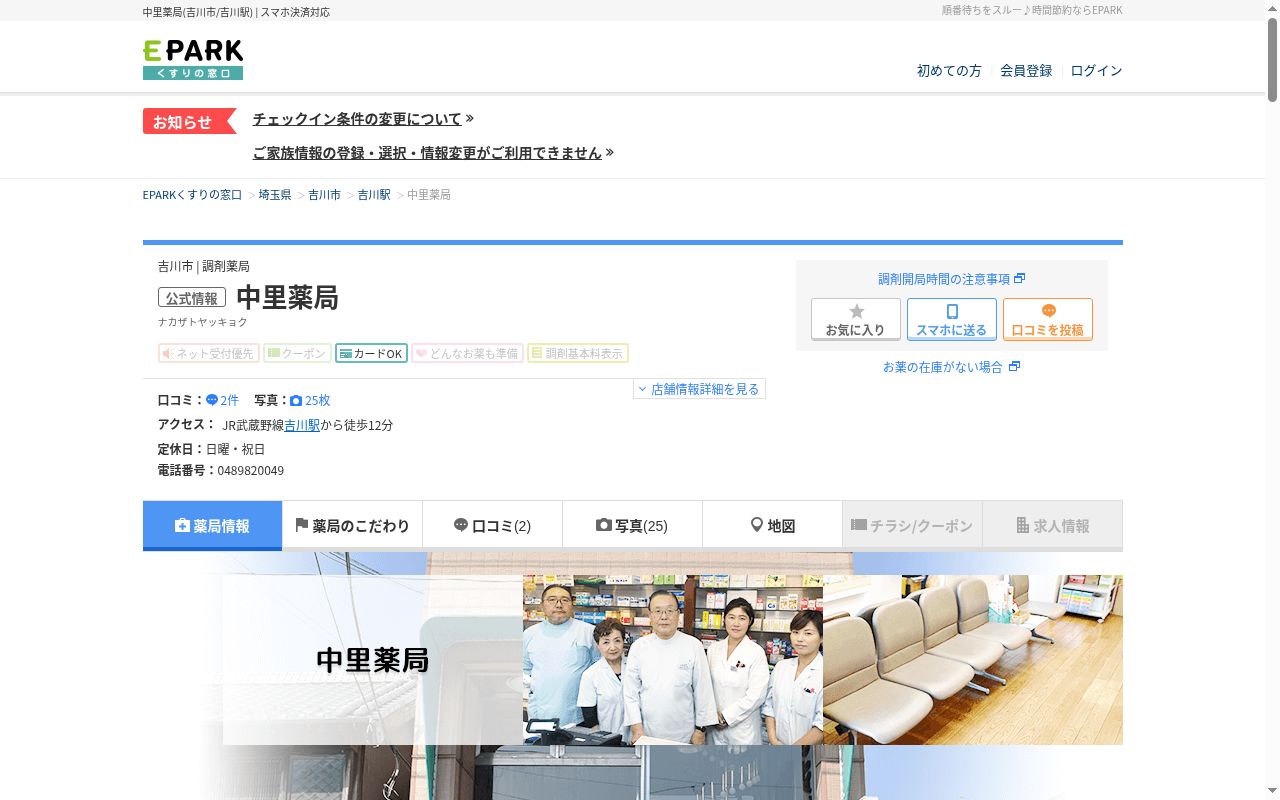Screen dimensions: 1280x800
Task: Click the first-aid kit icon in 薬局情報 tab
Action: [x=182, y=525]
